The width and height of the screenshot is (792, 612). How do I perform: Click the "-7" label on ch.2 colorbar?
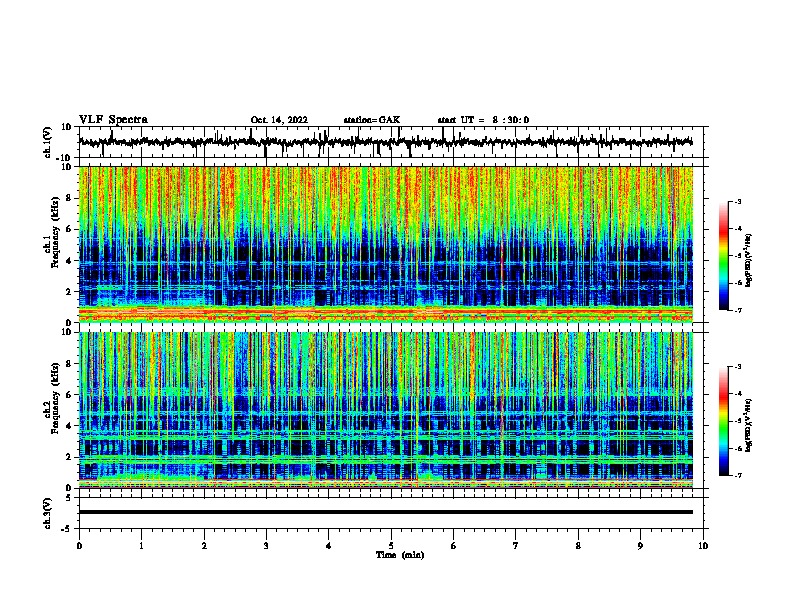pos(737,476)
